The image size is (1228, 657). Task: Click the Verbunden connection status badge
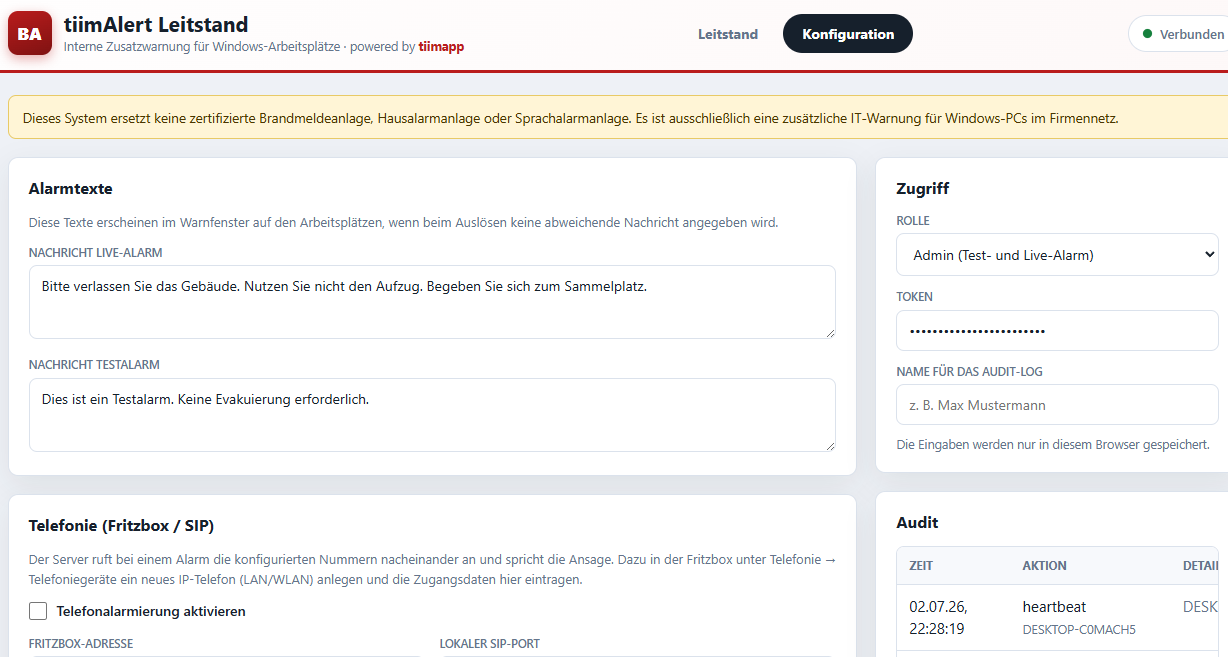[x=1180, y=34]
